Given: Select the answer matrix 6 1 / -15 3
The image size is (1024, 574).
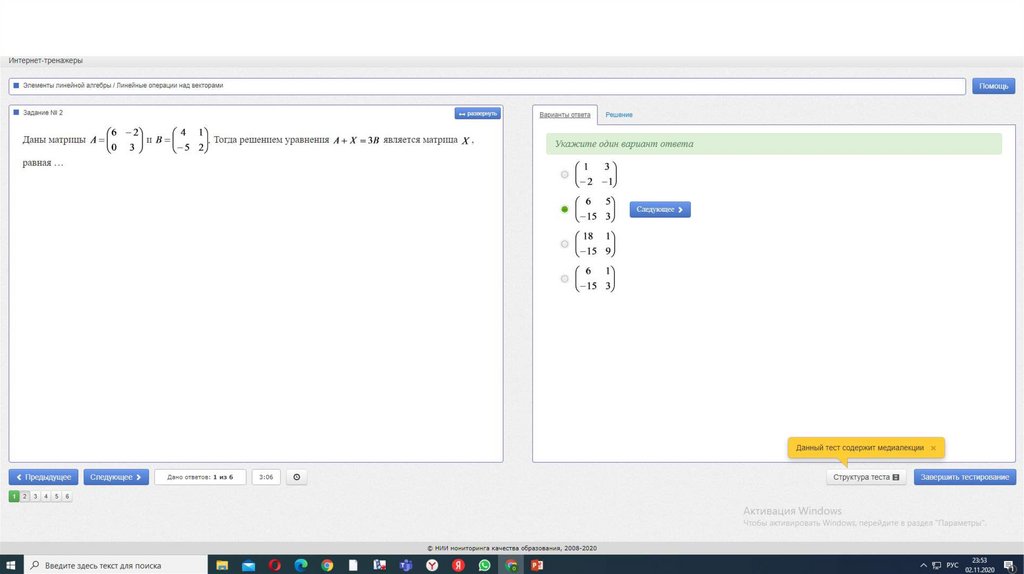Looking at the screenshot, I should pyautogui.click(x=565, y=278).
